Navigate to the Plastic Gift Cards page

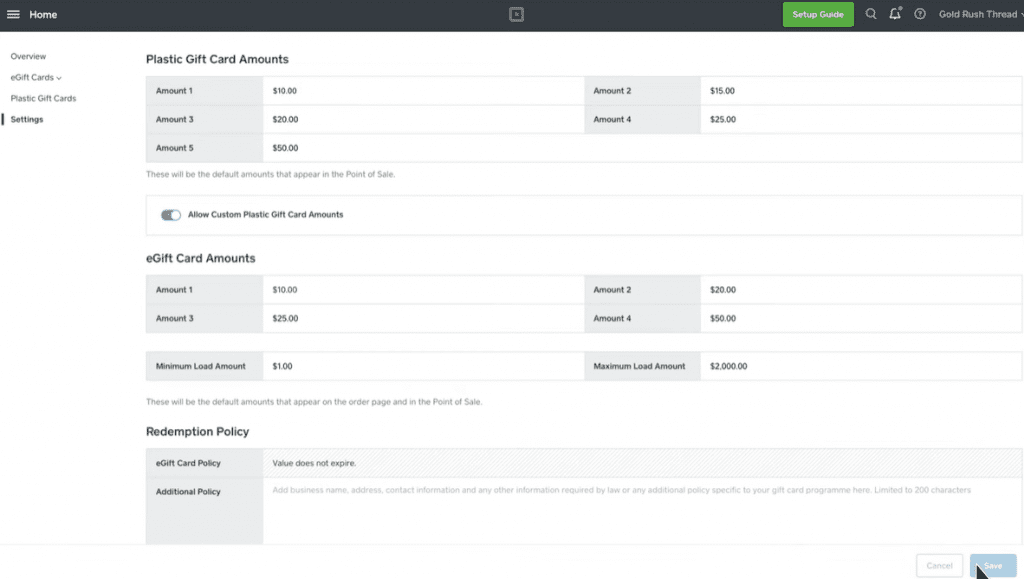43,98
